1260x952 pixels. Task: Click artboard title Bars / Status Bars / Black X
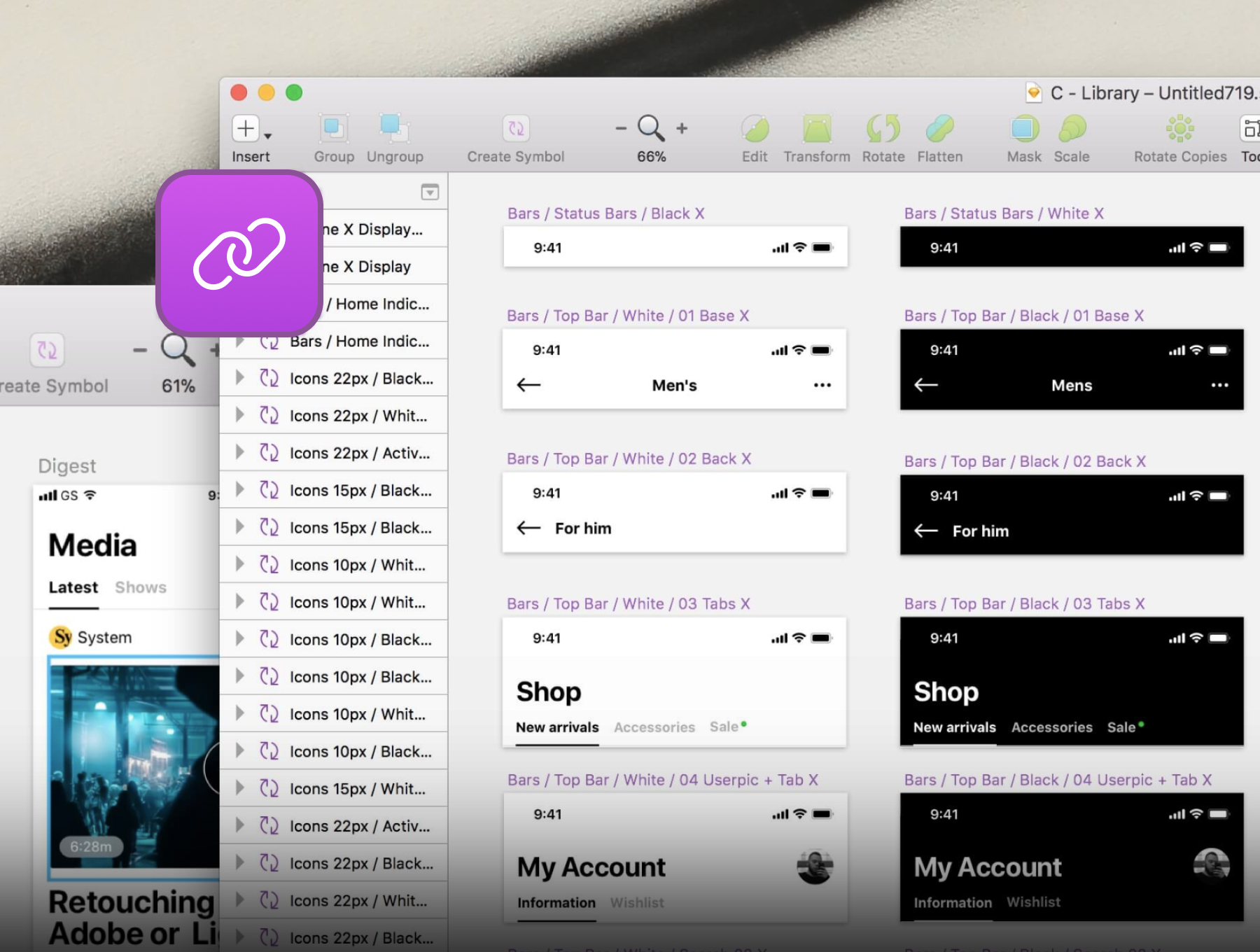tap(605, 213)
